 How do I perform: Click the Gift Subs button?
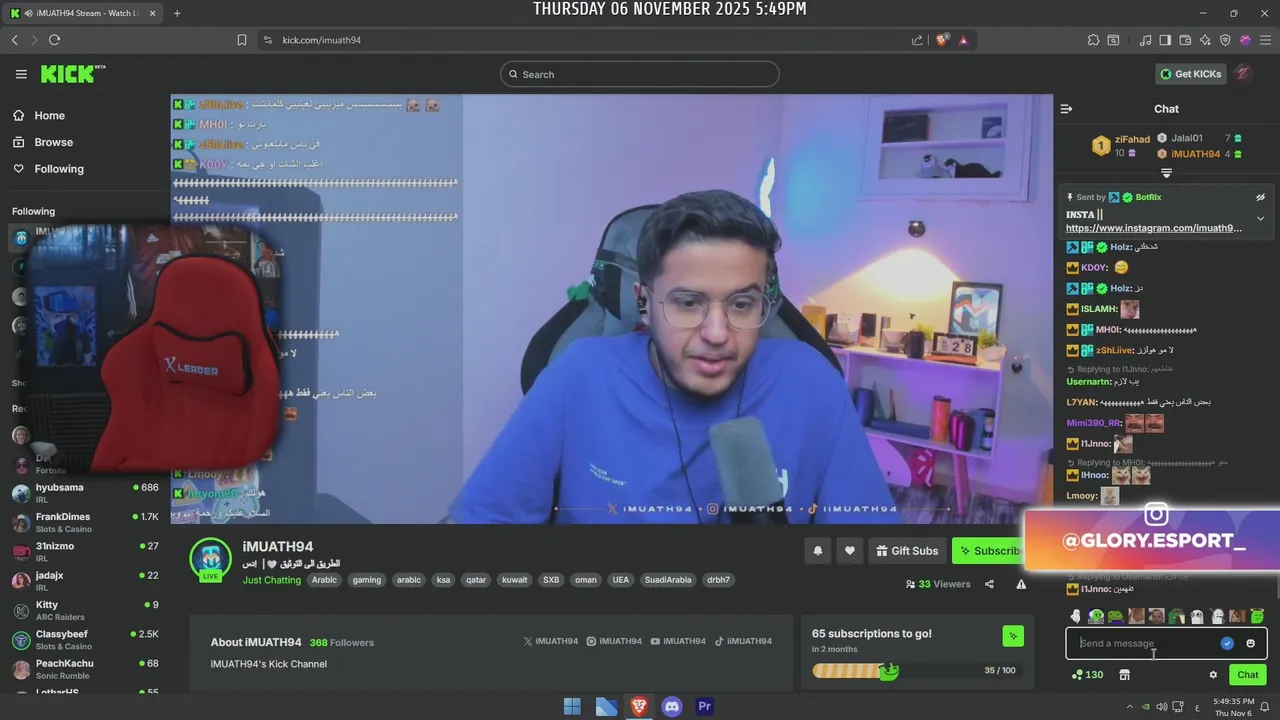pos(906,550)
